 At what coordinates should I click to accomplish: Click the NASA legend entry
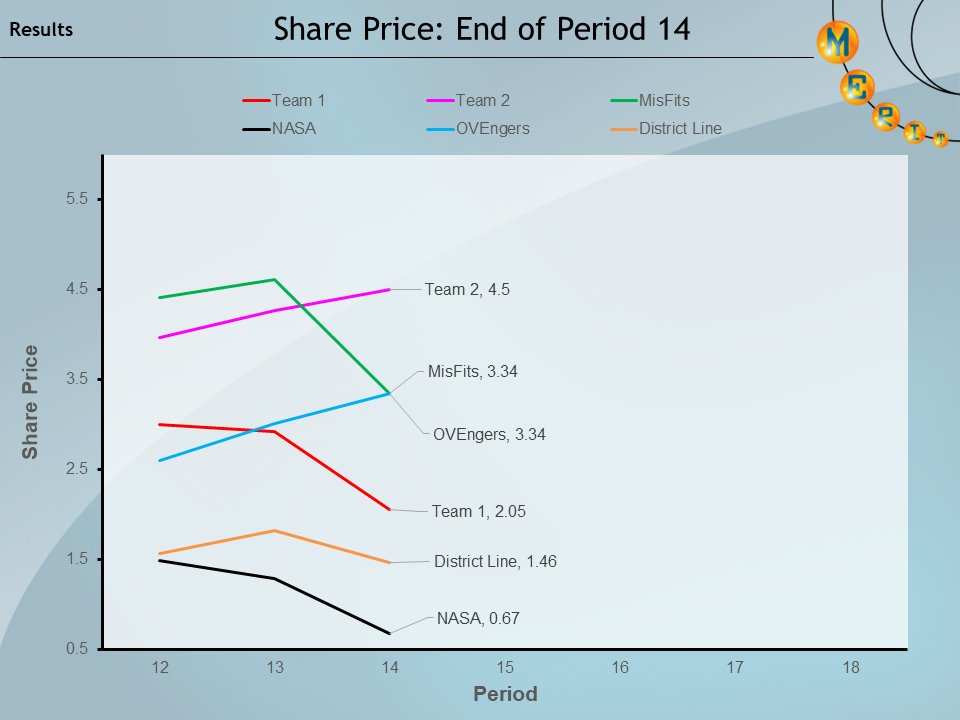[280, 128]
